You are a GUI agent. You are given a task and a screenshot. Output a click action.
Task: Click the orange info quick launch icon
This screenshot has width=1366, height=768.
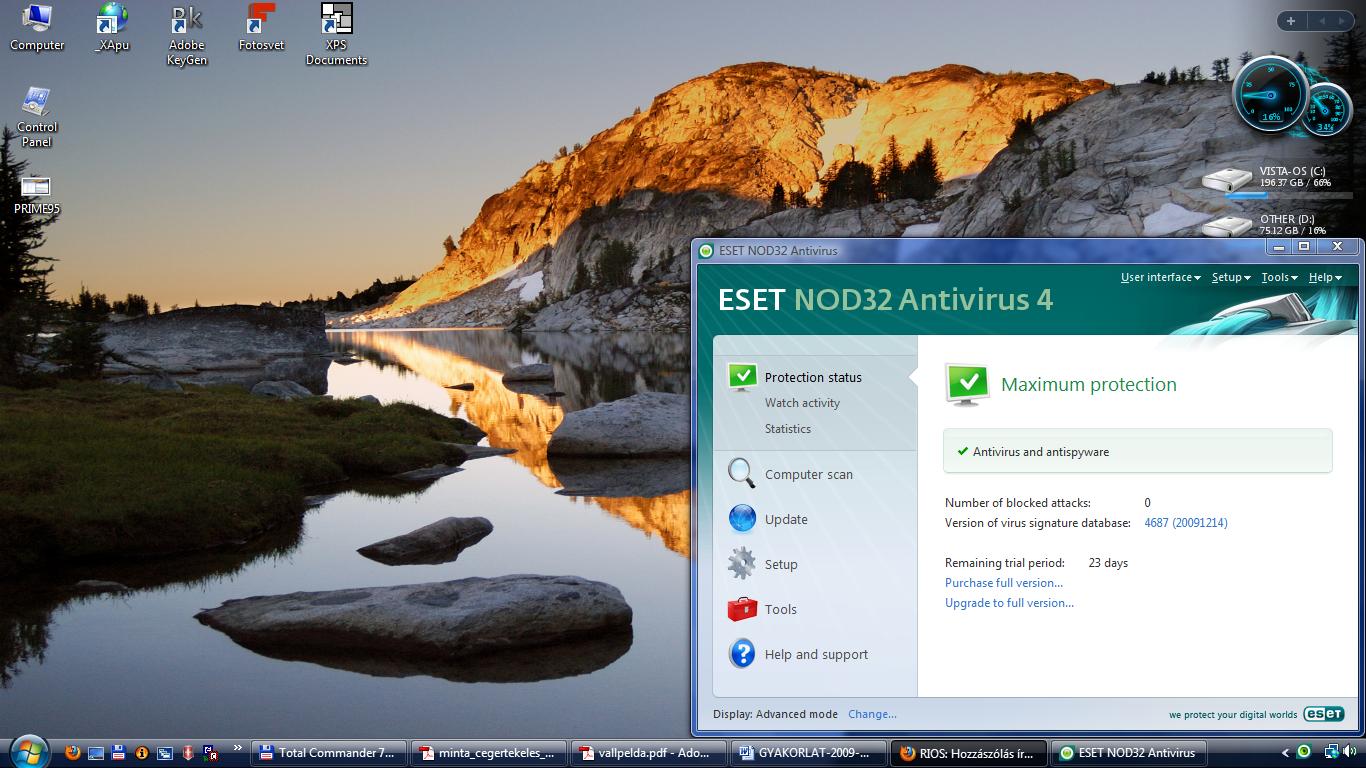click(x=141, y=753)
